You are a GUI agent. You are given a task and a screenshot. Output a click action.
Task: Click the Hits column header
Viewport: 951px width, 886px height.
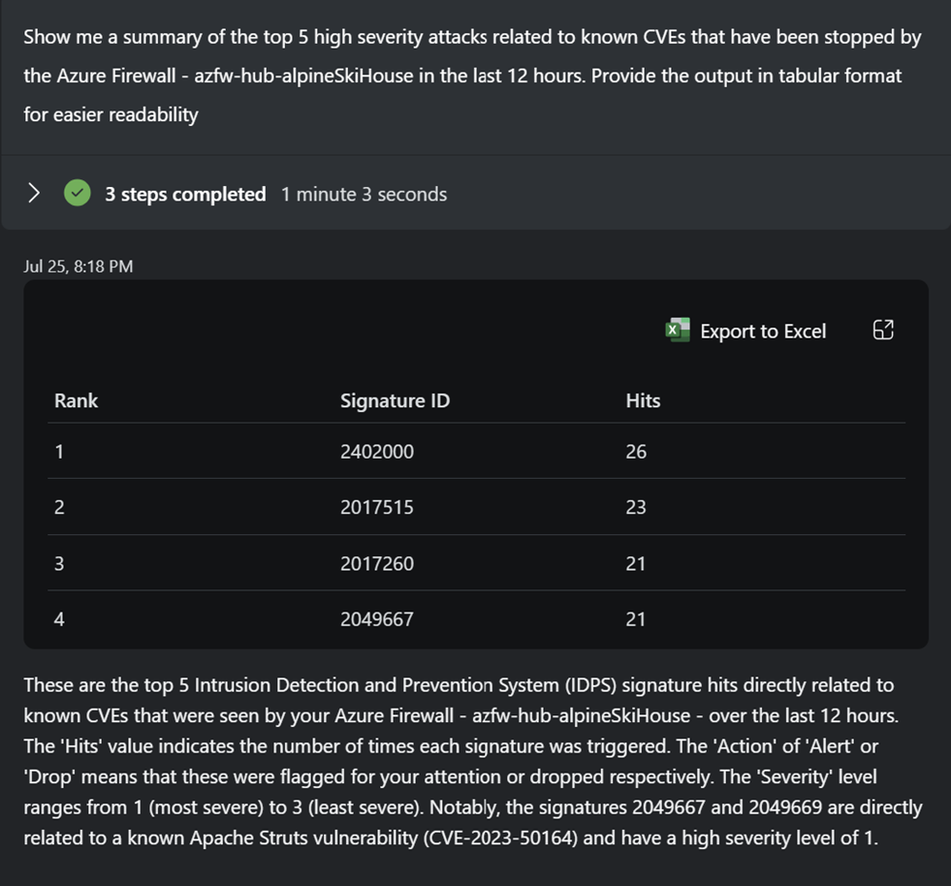pyautogui.click(x=643, y=401)
